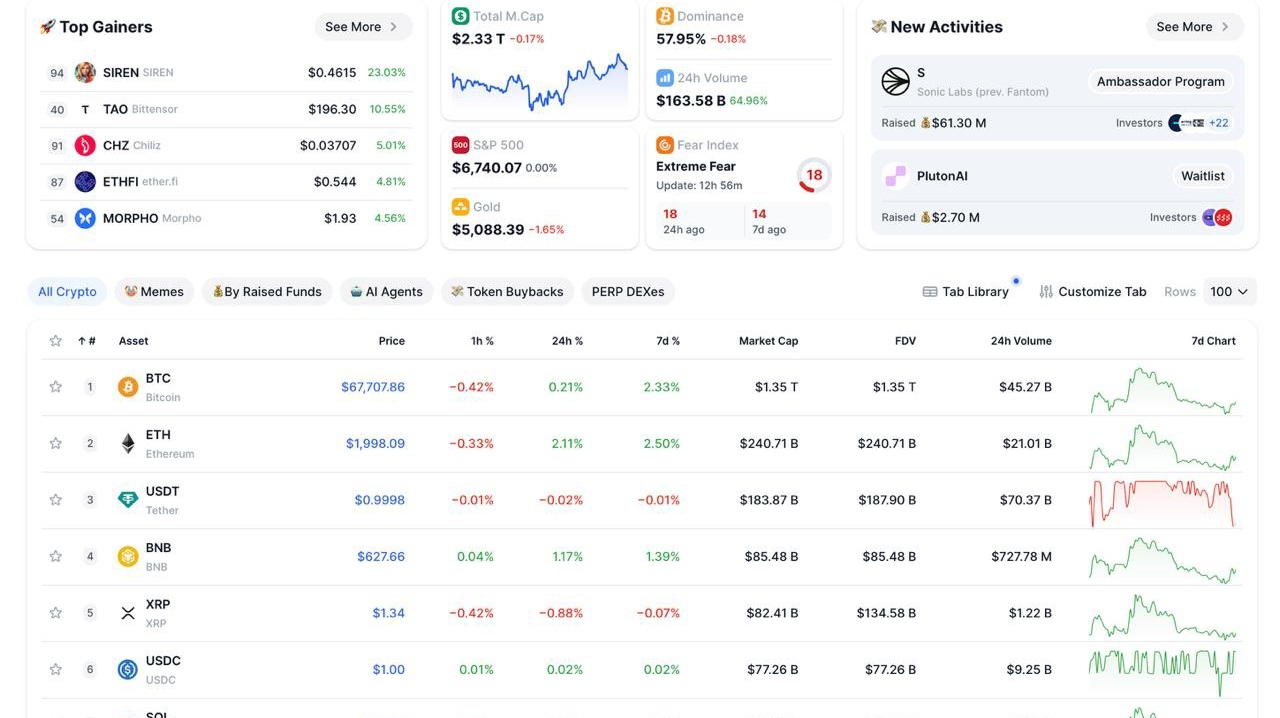Click the Ethereum logo in ETH row
1280x718 pixels.
[x=128, y=443]
